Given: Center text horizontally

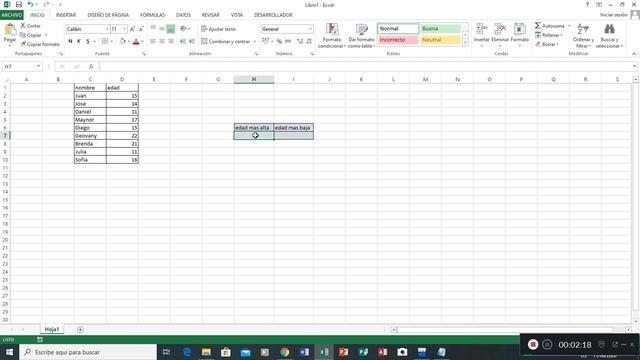Looking at the screenshot, I should coord(162,41).
